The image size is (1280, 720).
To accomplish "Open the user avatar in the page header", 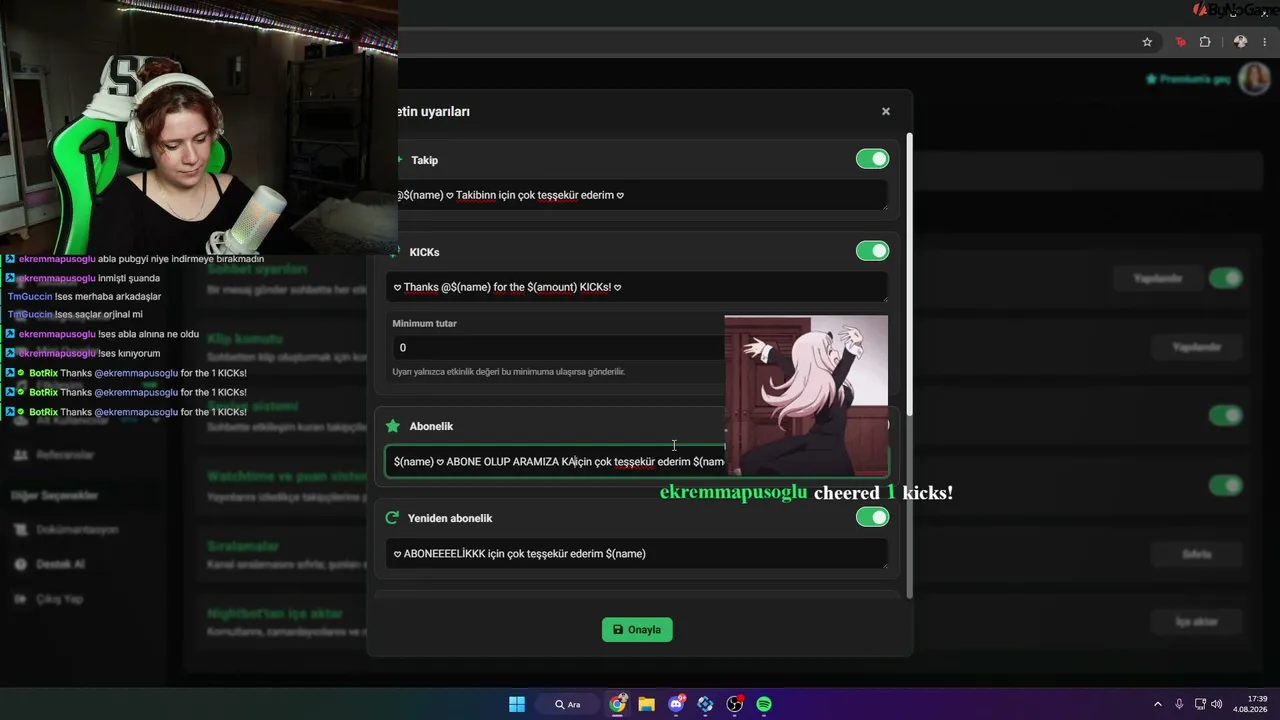I will [1254, 79].
